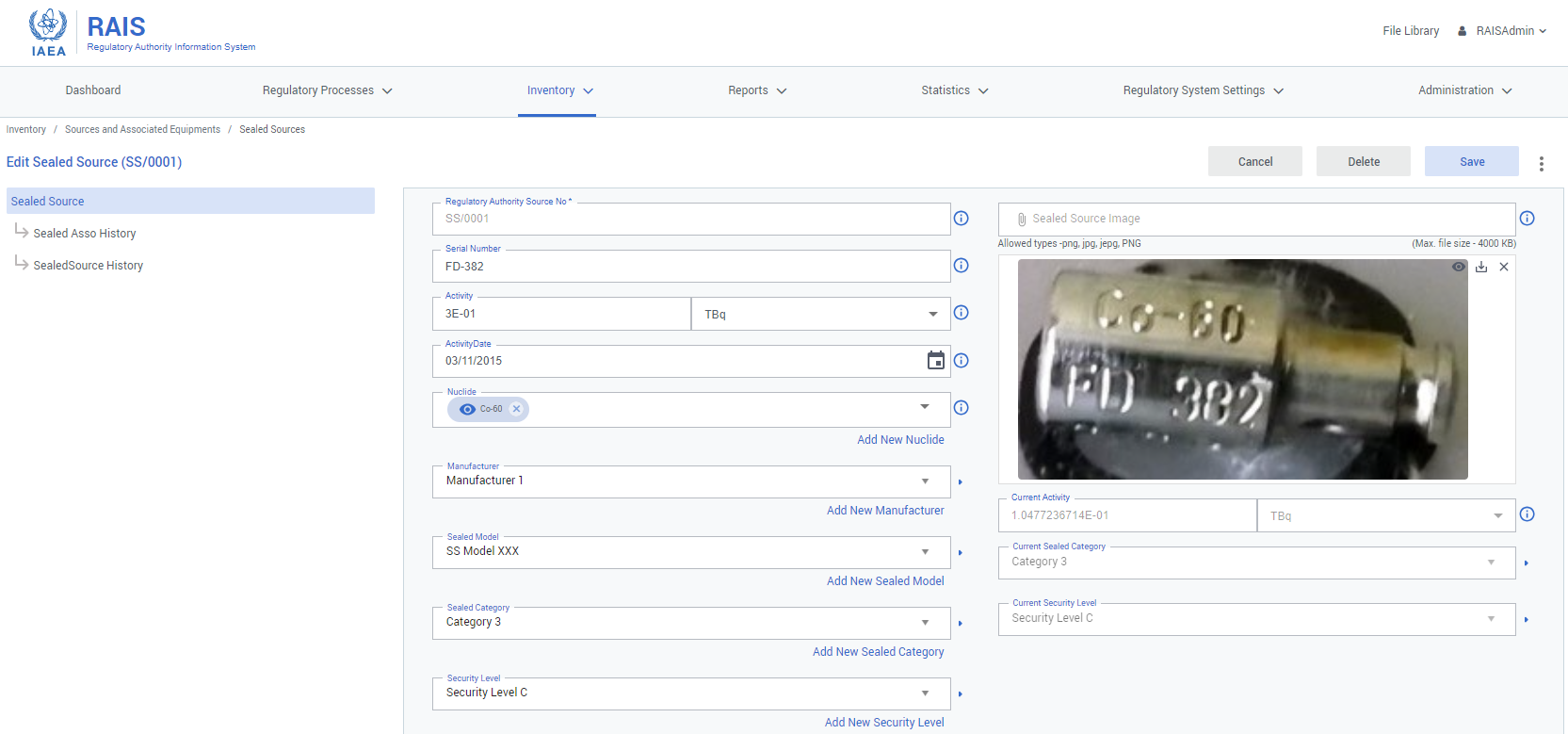Open Manufacturer dropdown
1568x734 pixels.
(x=691, y=481)
